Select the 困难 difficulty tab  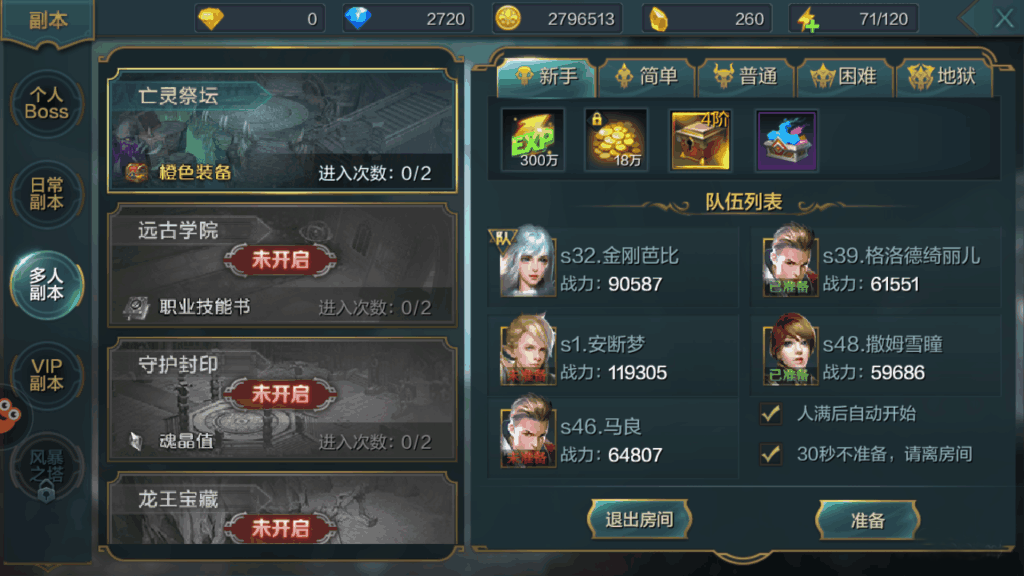pyautogui.click(x=844, y=77)
